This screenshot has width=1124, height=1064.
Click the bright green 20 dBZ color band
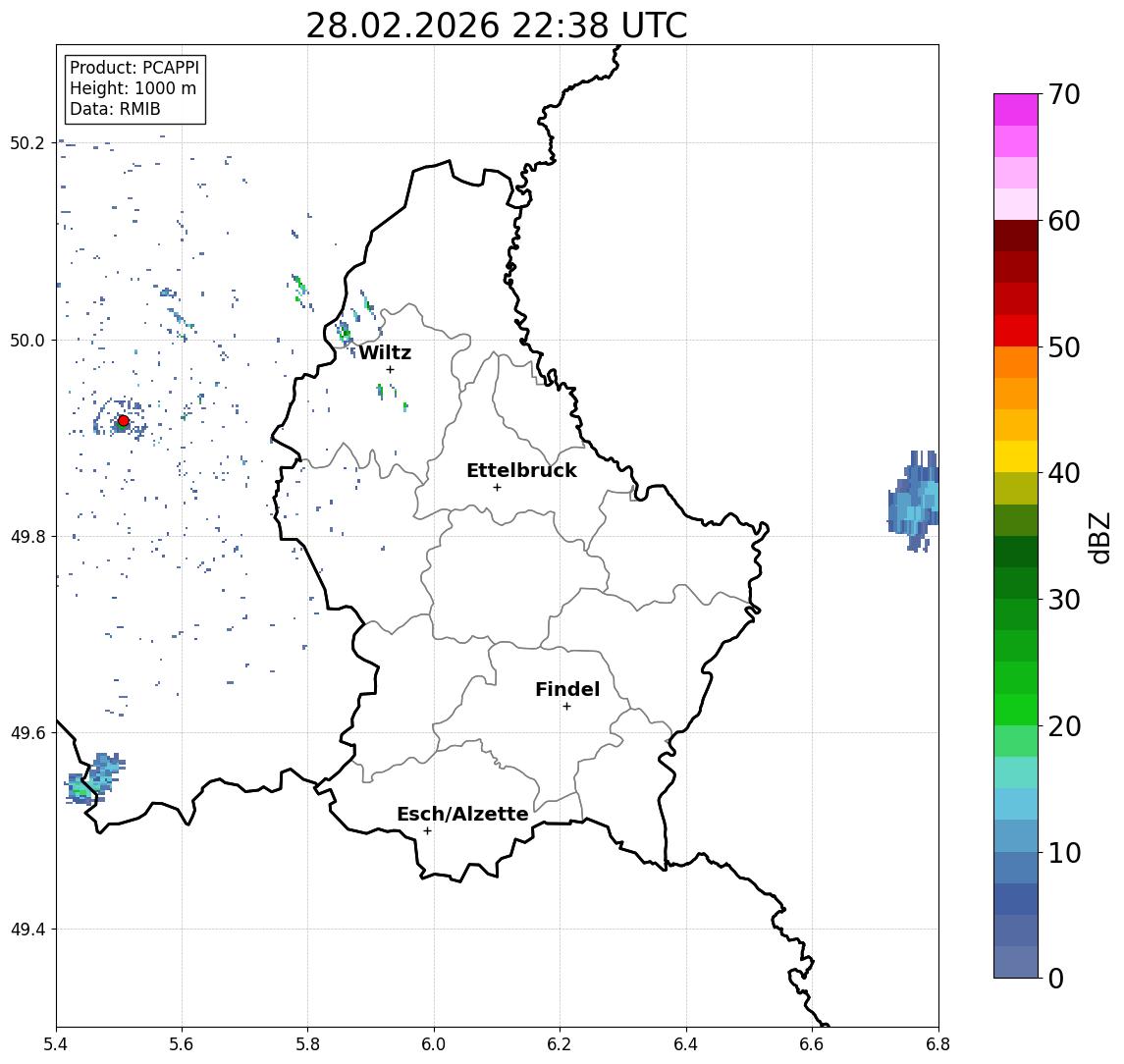[1016, 710]
